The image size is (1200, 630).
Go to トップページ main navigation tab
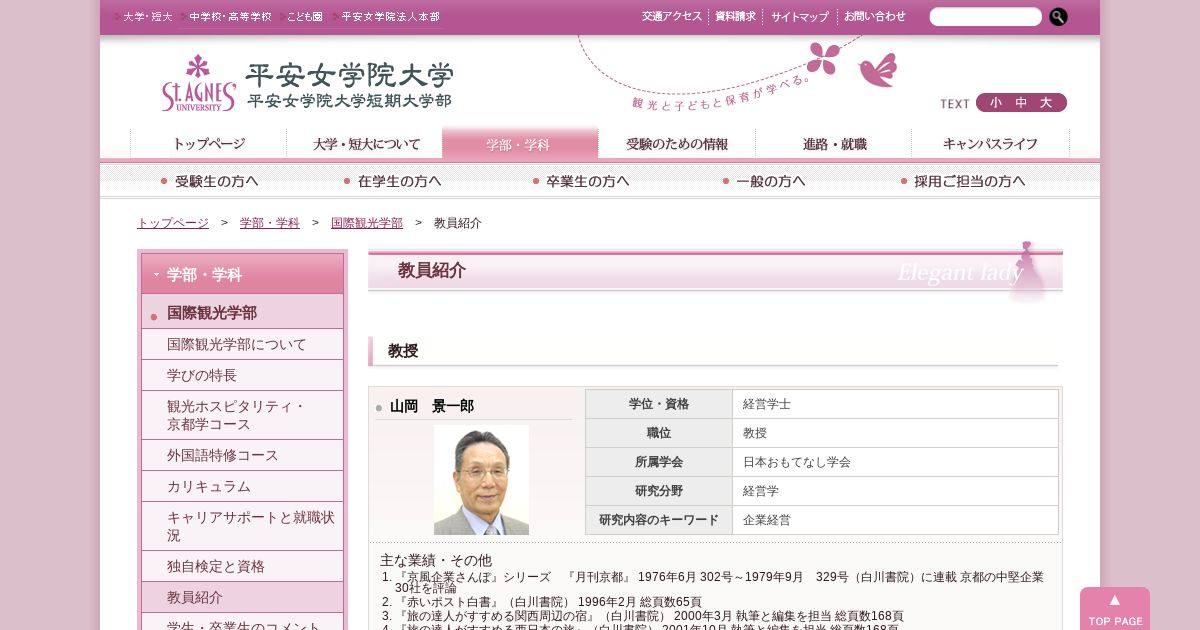(208, 143)
